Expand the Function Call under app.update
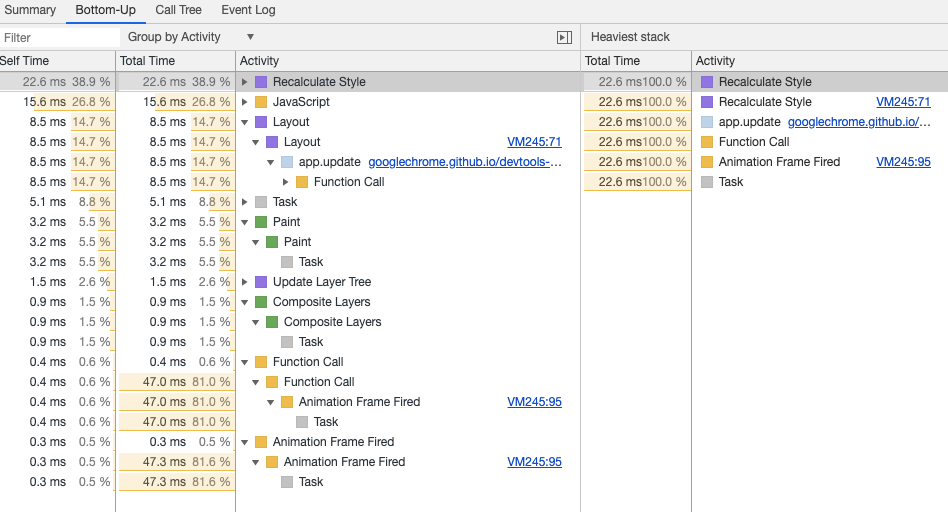 coord(285,181)
